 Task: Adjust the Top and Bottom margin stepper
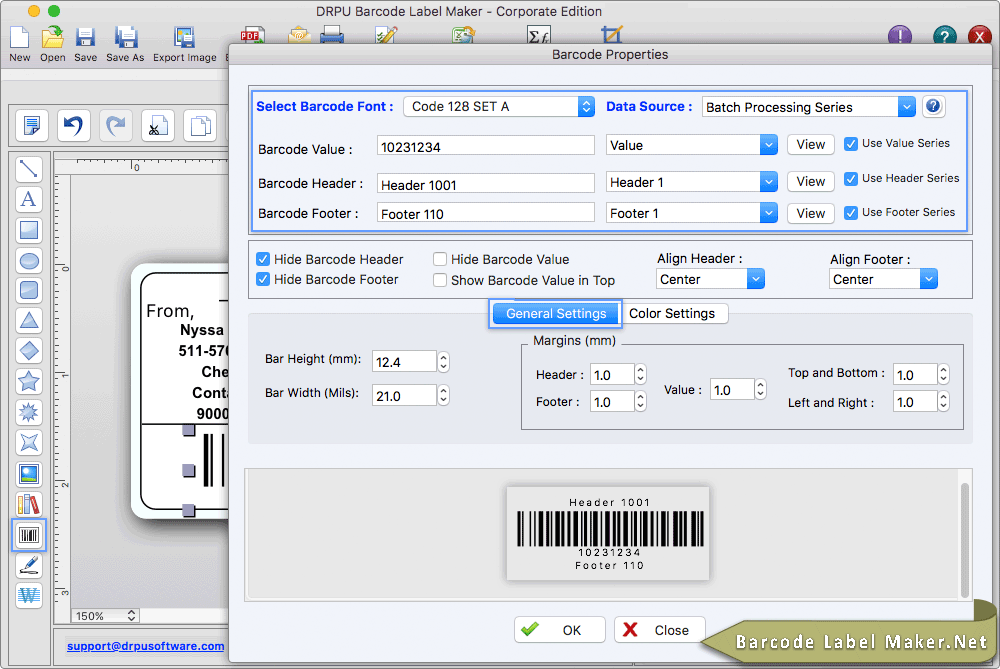(x=943, y=374)
